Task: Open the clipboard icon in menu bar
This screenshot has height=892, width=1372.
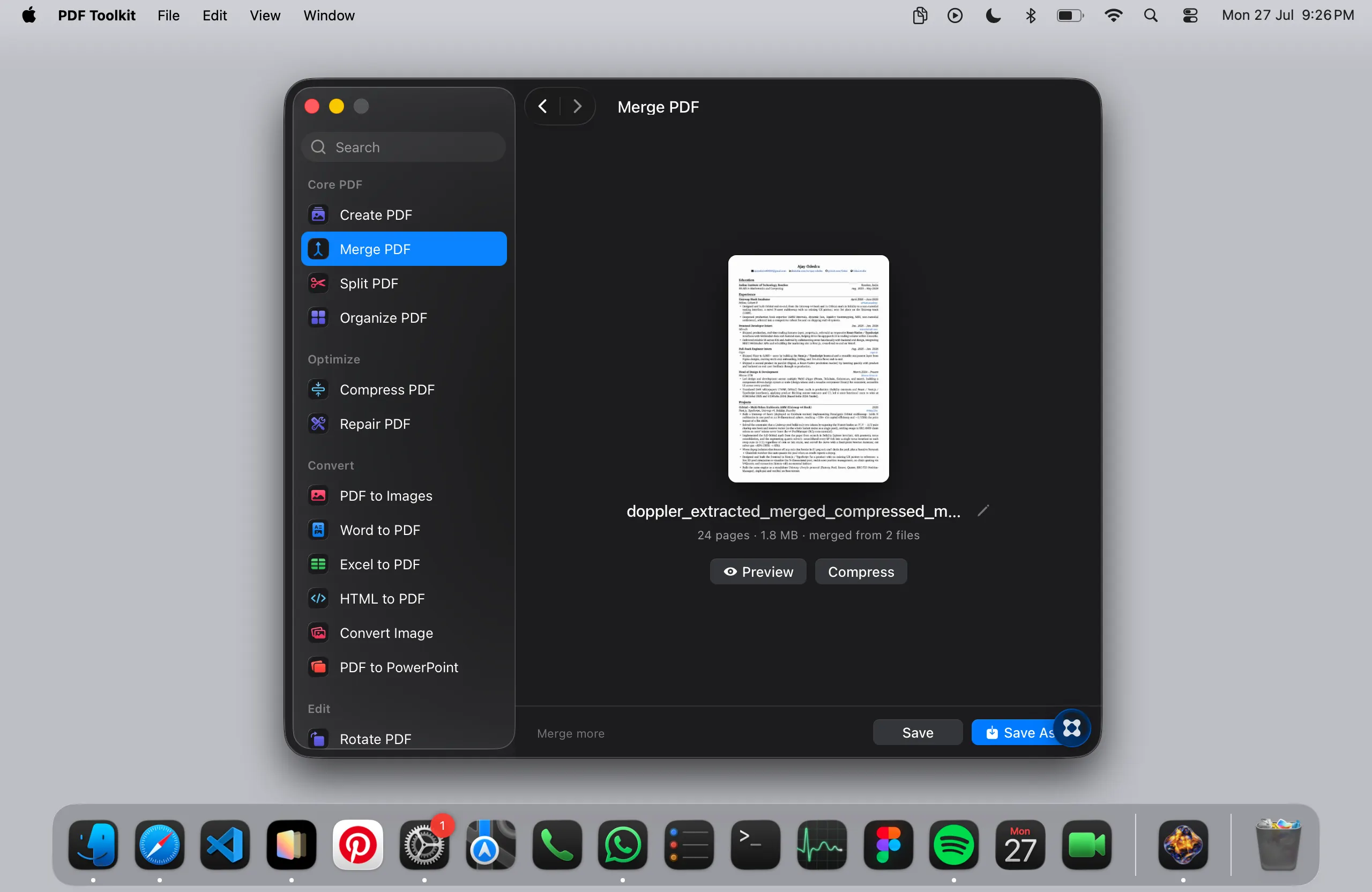Action: coord(920,16)
